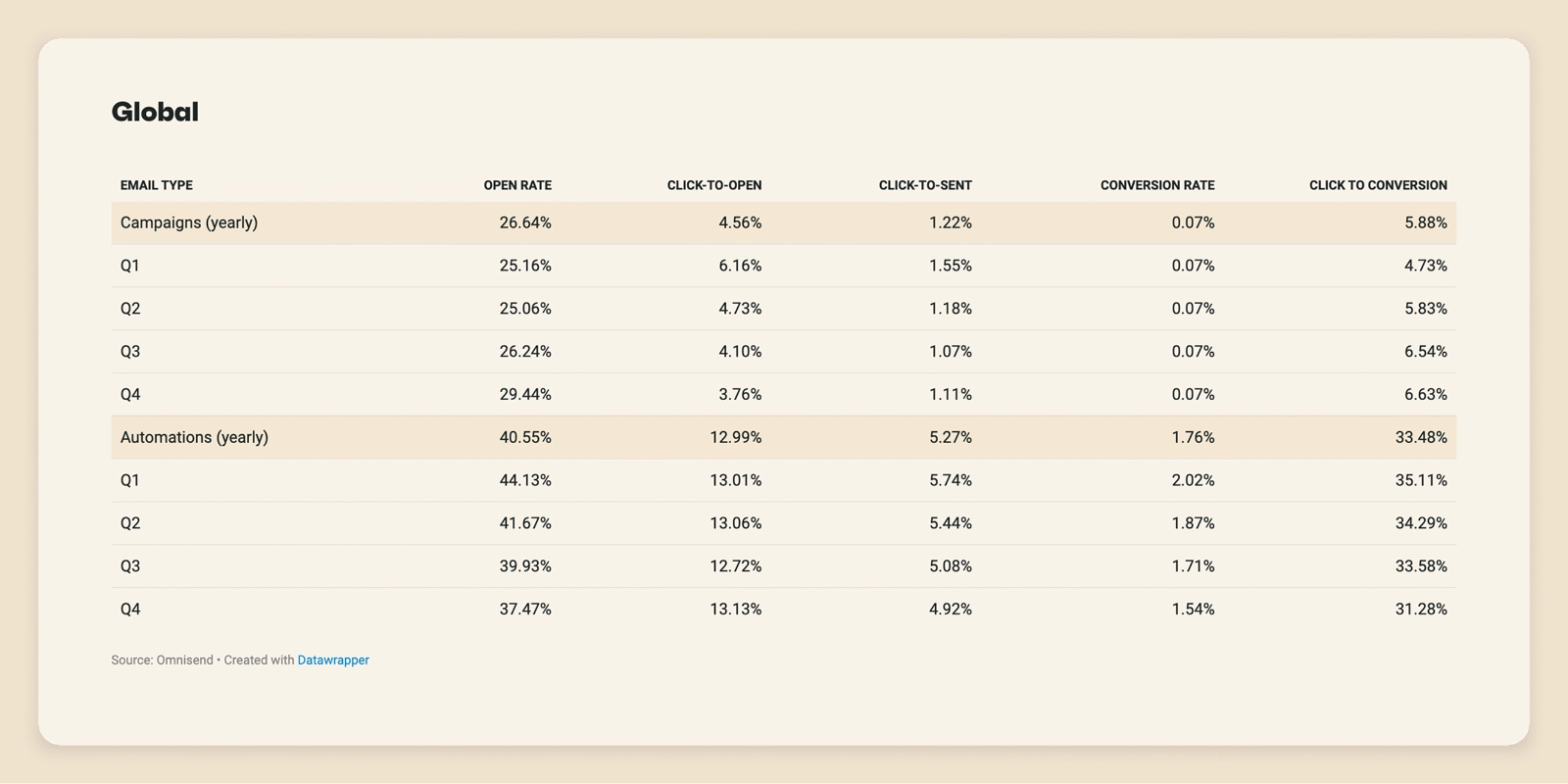Viewport: 1568px width, 784px height.
Task: Select the 1.07% click-to-sent cell
Action: click(951, 352)
